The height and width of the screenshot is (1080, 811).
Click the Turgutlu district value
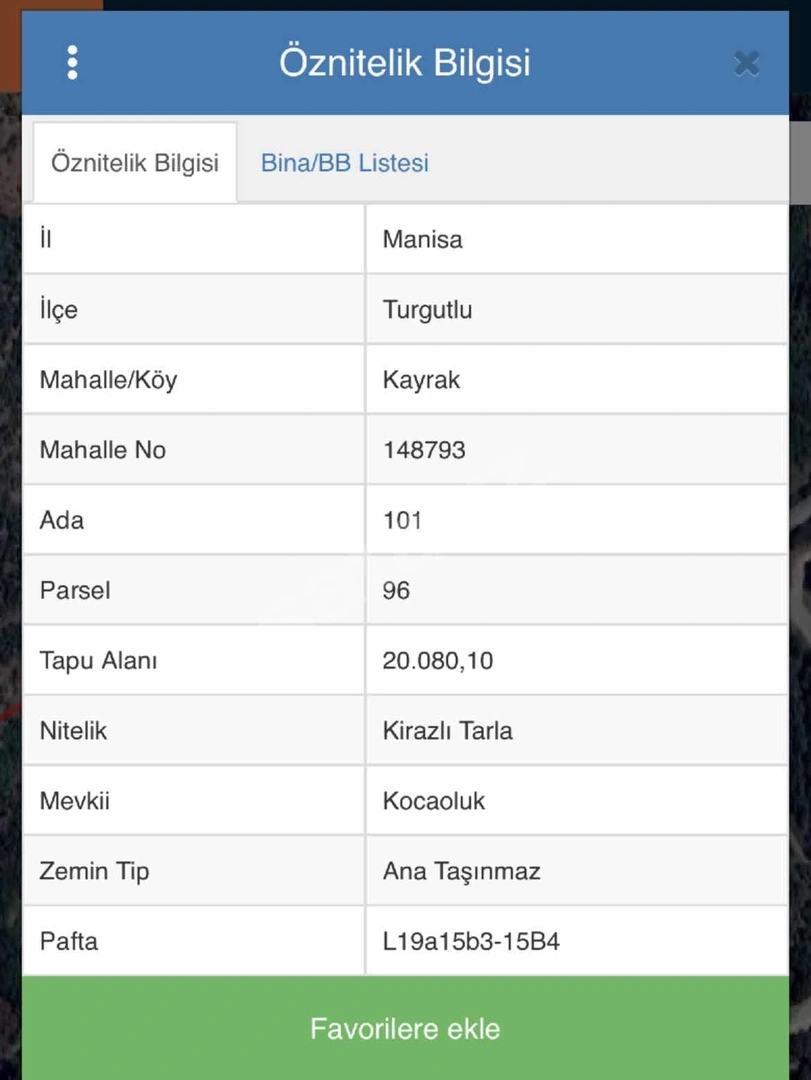pyautogui.click(x=427, y=310)
